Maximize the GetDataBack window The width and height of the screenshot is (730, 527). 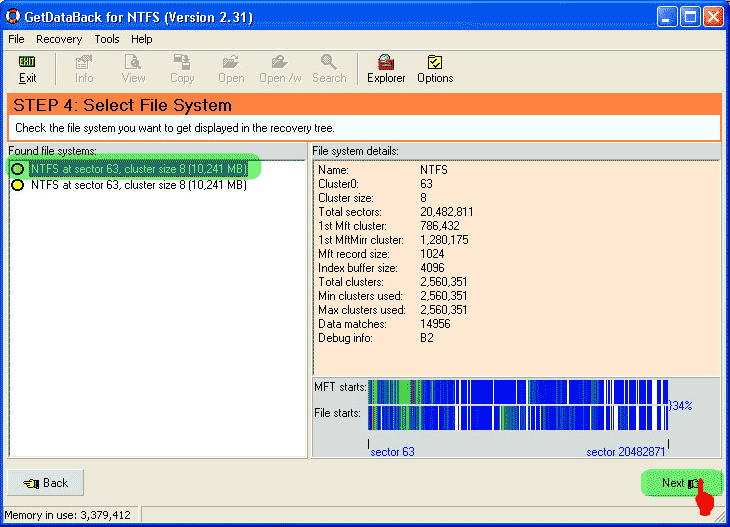pyautogui.click(x=690, y=17)
